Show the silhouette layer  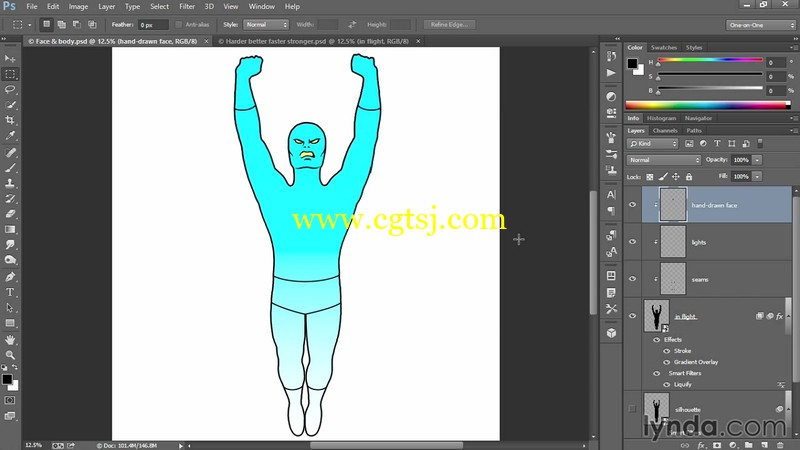pos(633,409)
